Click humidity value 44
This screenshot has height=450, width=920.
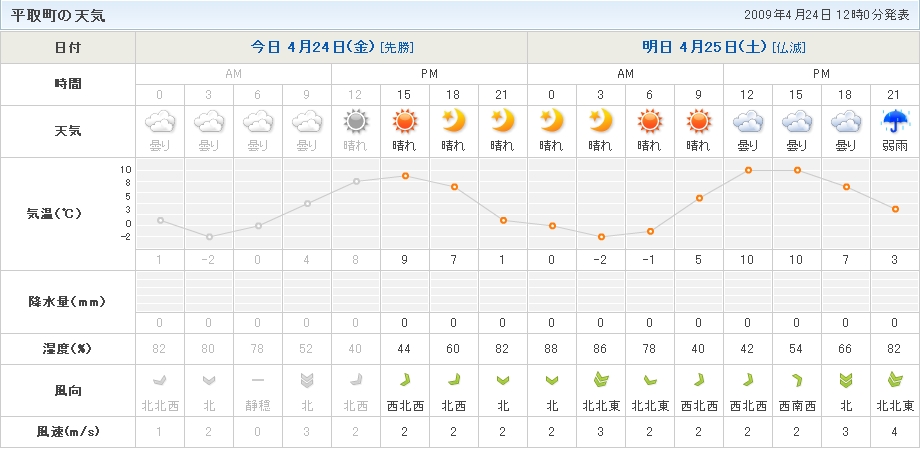pyautogui.click(x=405, y=349)
